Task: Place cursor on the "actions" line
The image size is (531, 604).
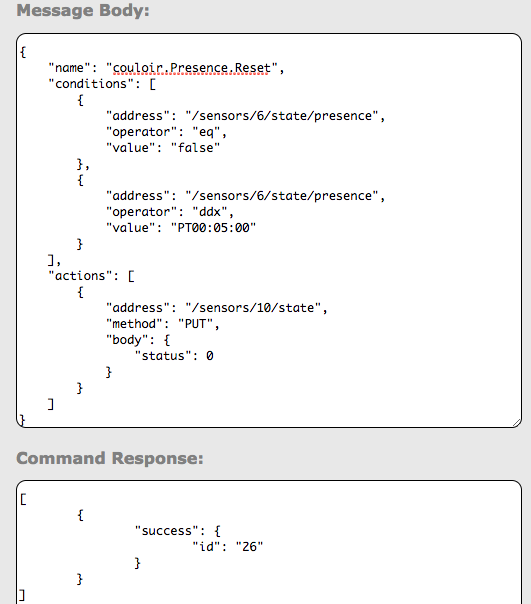Action: (91, 276)
